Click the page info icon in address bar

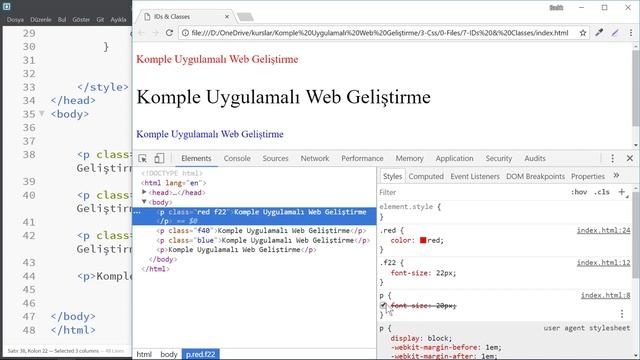coord(185,33)
